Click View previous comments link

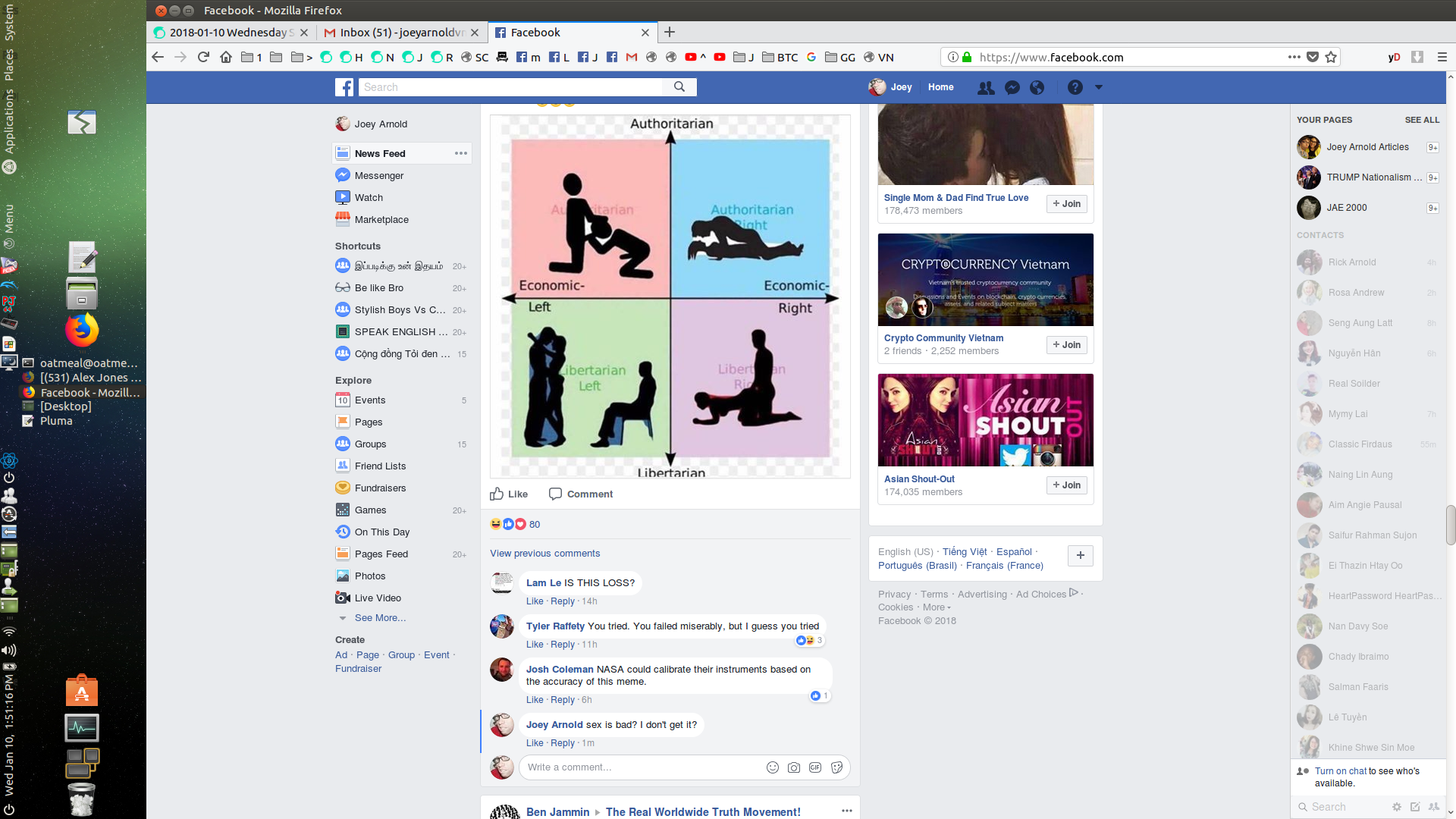[544, 553]
